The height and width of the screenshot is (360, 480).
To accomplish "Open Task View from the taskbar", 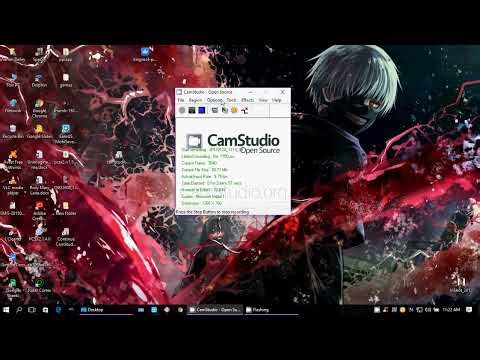I will (32, 310).
